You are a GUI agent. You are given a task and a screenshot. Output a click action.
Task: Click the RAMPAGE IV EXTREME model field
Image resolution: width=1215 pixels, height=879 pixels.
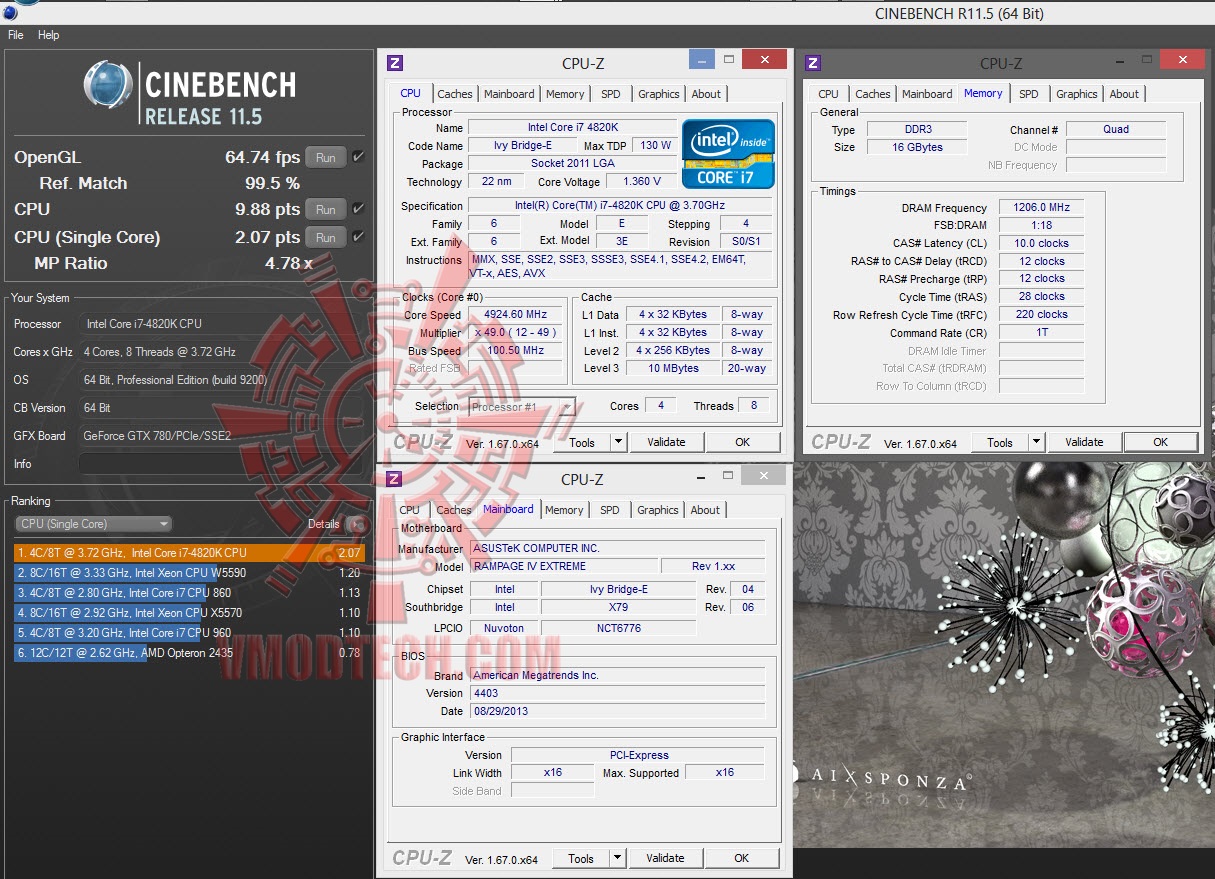click(563, 567)
